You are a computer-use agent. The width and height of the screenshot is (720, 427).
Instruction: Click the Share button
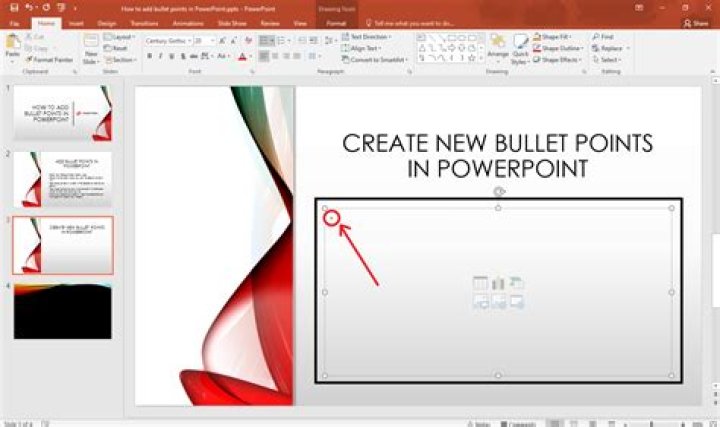tap(696, 23)
